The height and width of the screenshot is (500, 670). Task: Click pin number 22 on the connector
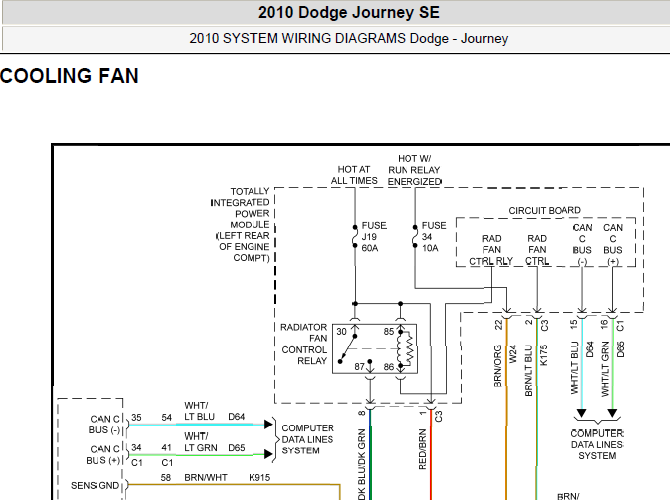click(498, 325)
